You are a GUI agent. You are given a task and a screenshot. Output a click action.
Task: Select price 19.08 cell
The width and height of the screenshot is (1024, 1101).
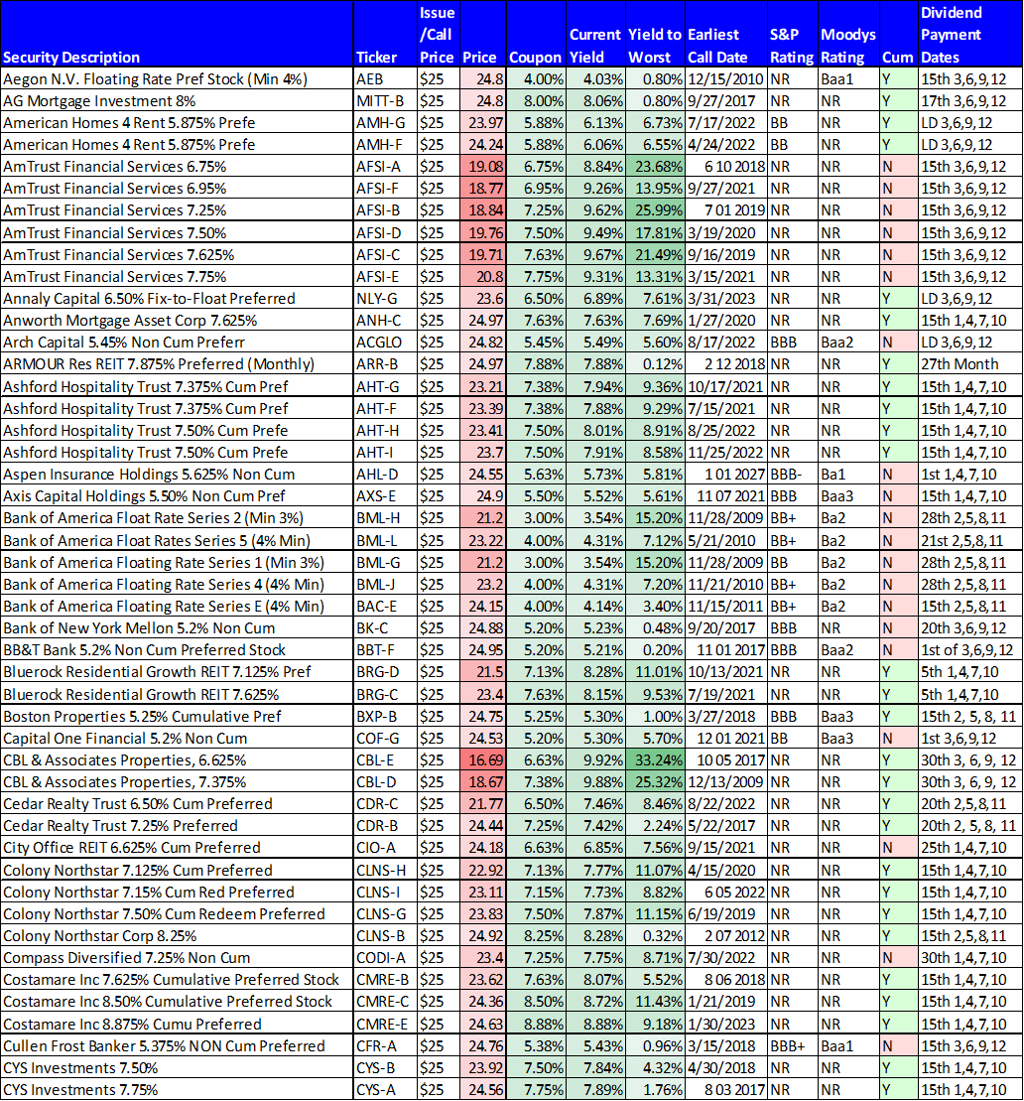coord(483,167)
